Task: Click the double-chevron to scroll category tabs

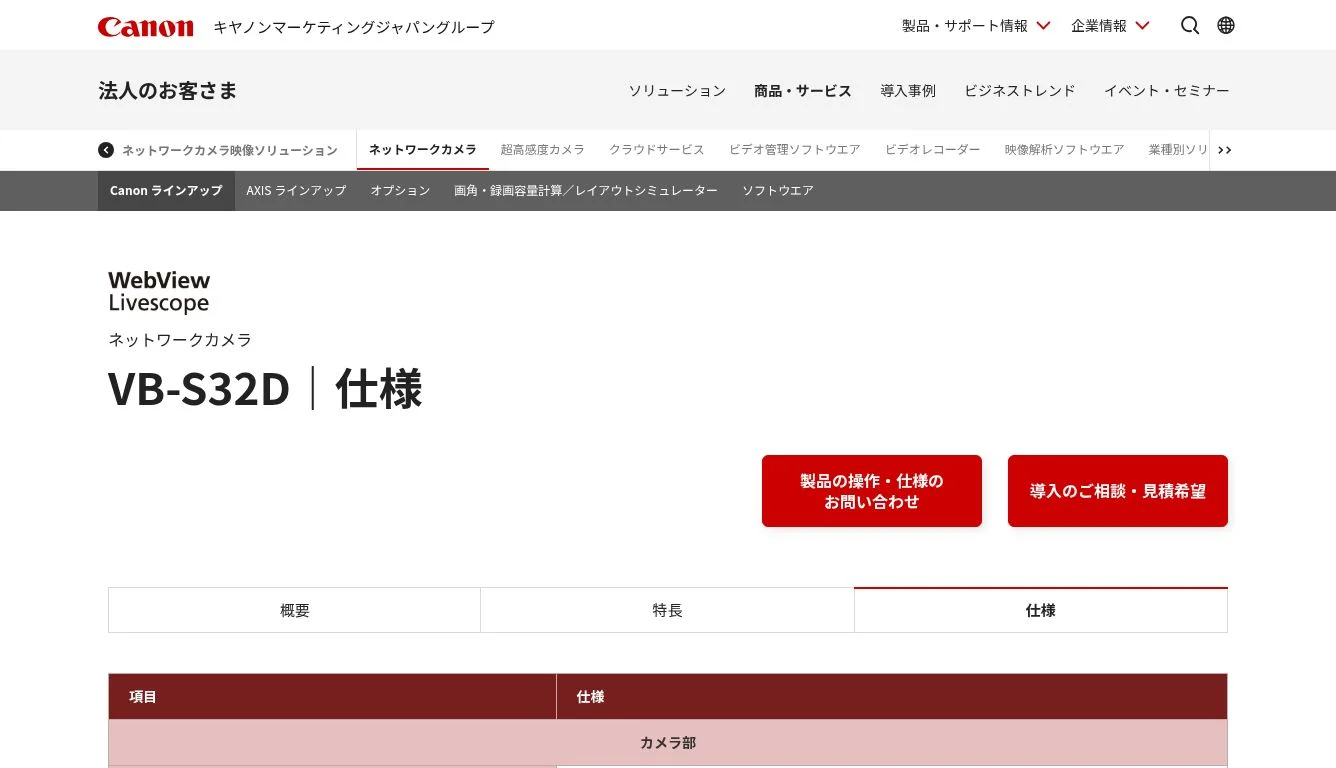Action: [1225, 150]
